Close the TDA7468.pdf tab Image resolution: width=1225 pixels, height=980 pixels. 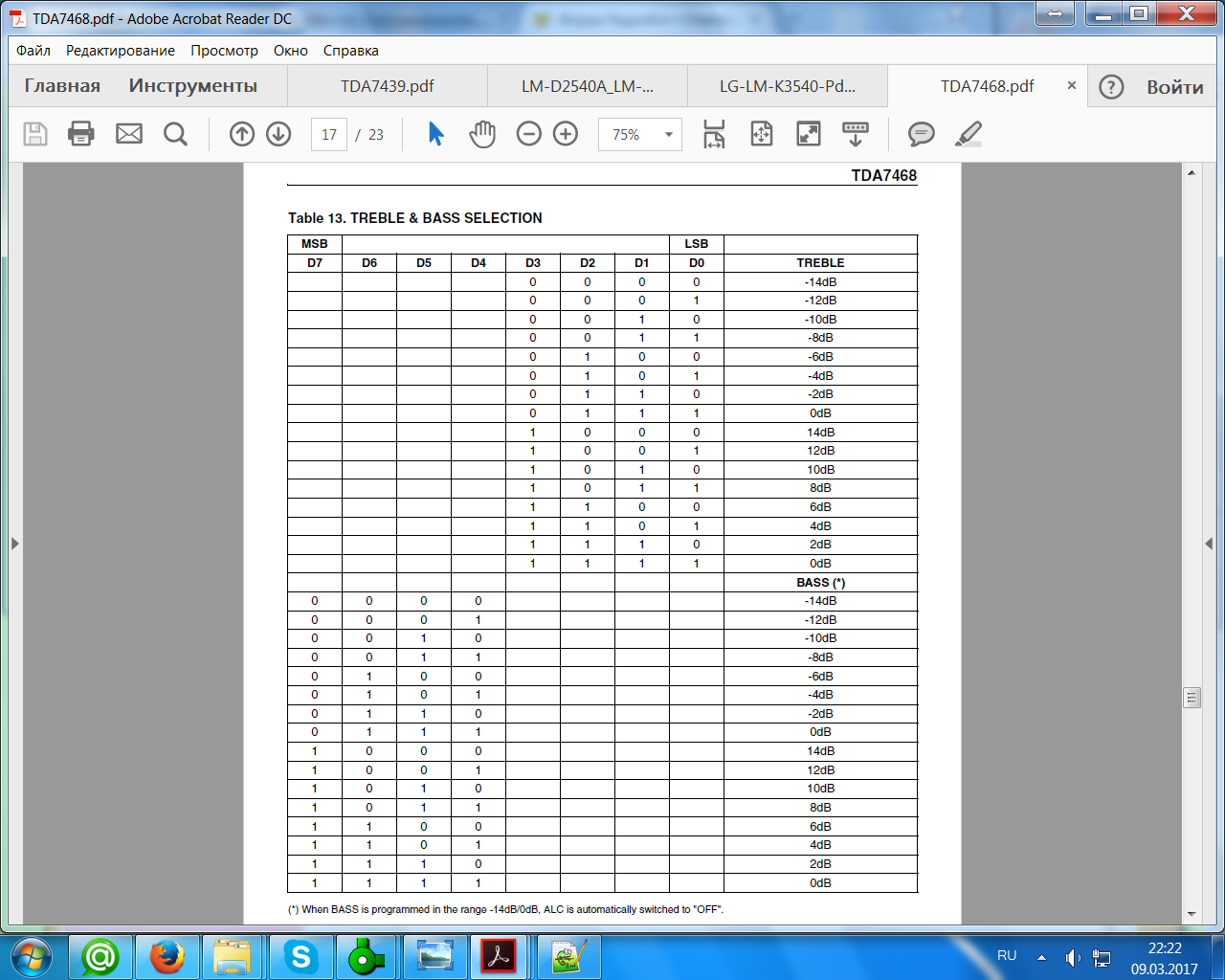1072,85
